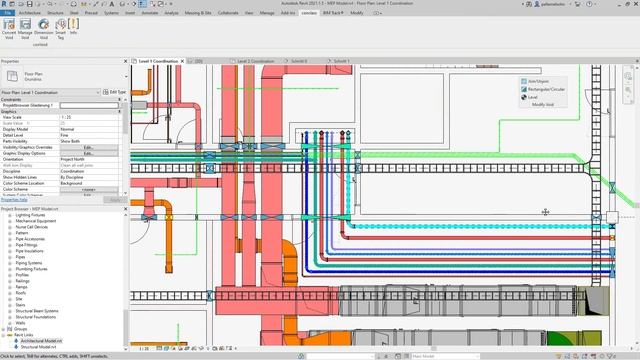Image resolution: width=640 pixels, height=360 pixels.
Task: Open the Info button in the ribbon
Action: pyautogui.click(x=73, y=27)
